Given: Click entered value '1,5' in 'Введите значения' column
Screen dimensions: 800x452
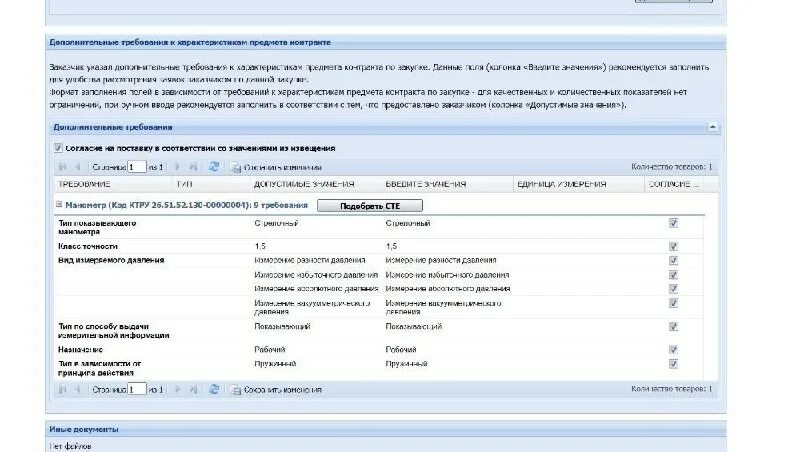Looking at the screenshot, I should [391, 246].
